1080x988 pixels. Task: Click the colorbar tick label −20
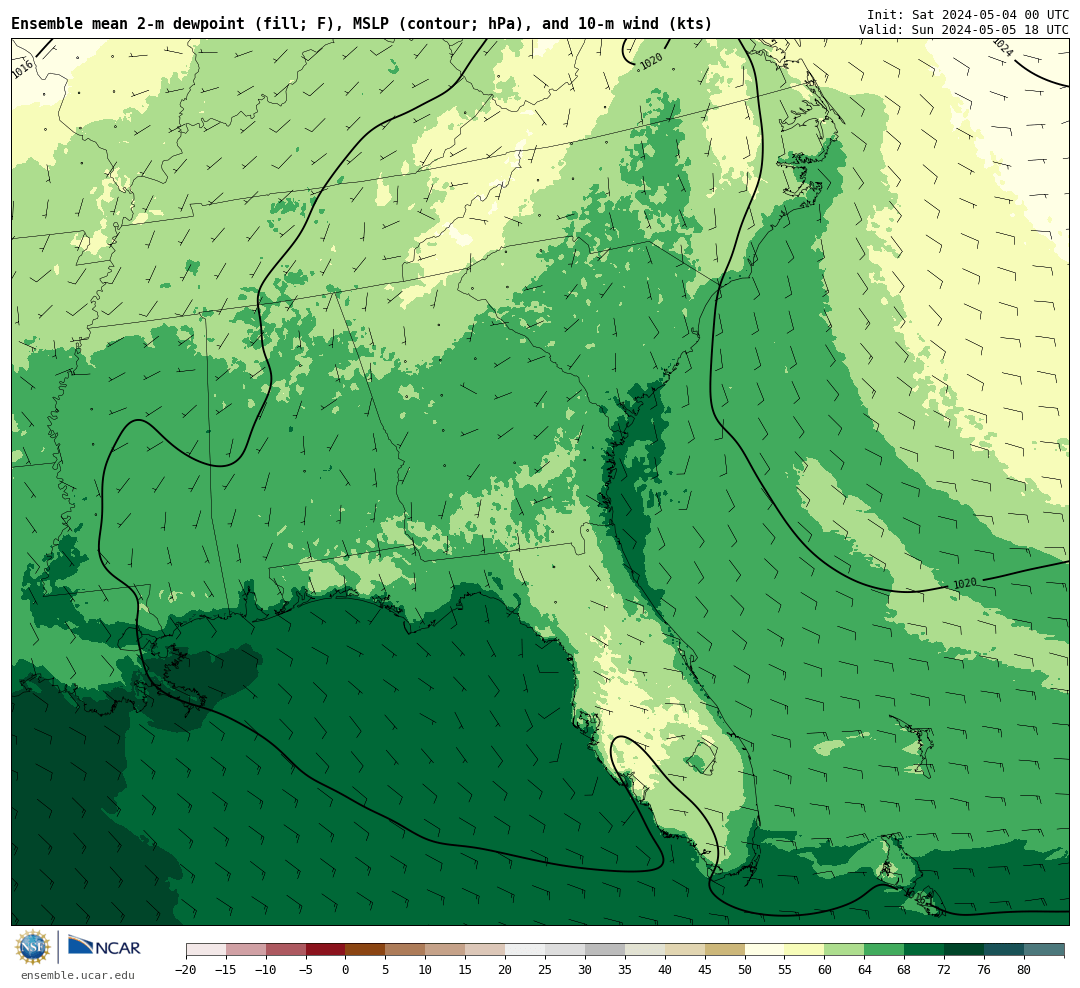tap(186, 970)
